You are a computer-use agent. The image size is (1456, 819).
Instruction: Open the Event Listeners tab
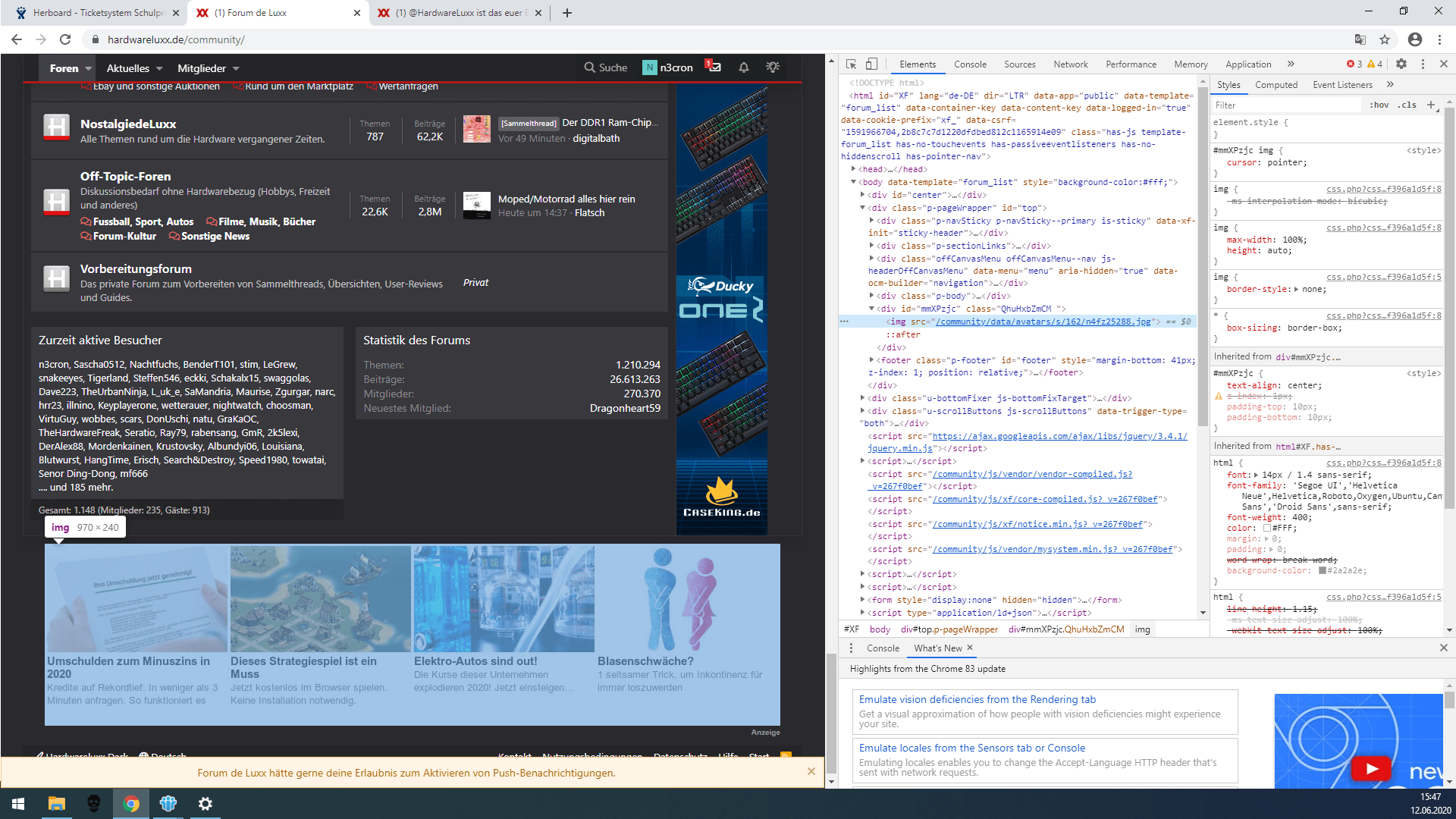[1342, 85]
